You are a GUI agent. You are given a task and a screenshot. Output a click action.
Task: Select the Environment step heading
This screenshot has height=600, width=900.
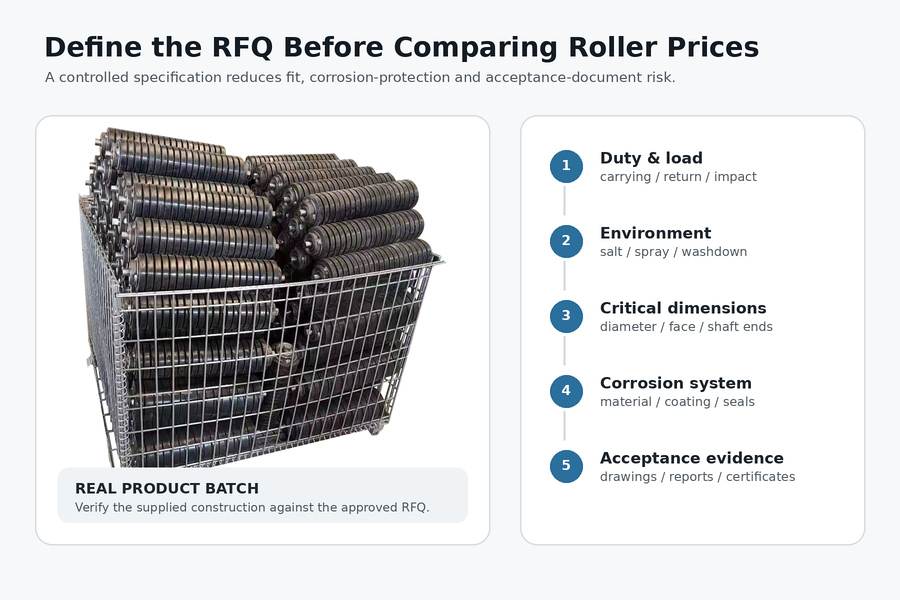[x=655, y=233]
